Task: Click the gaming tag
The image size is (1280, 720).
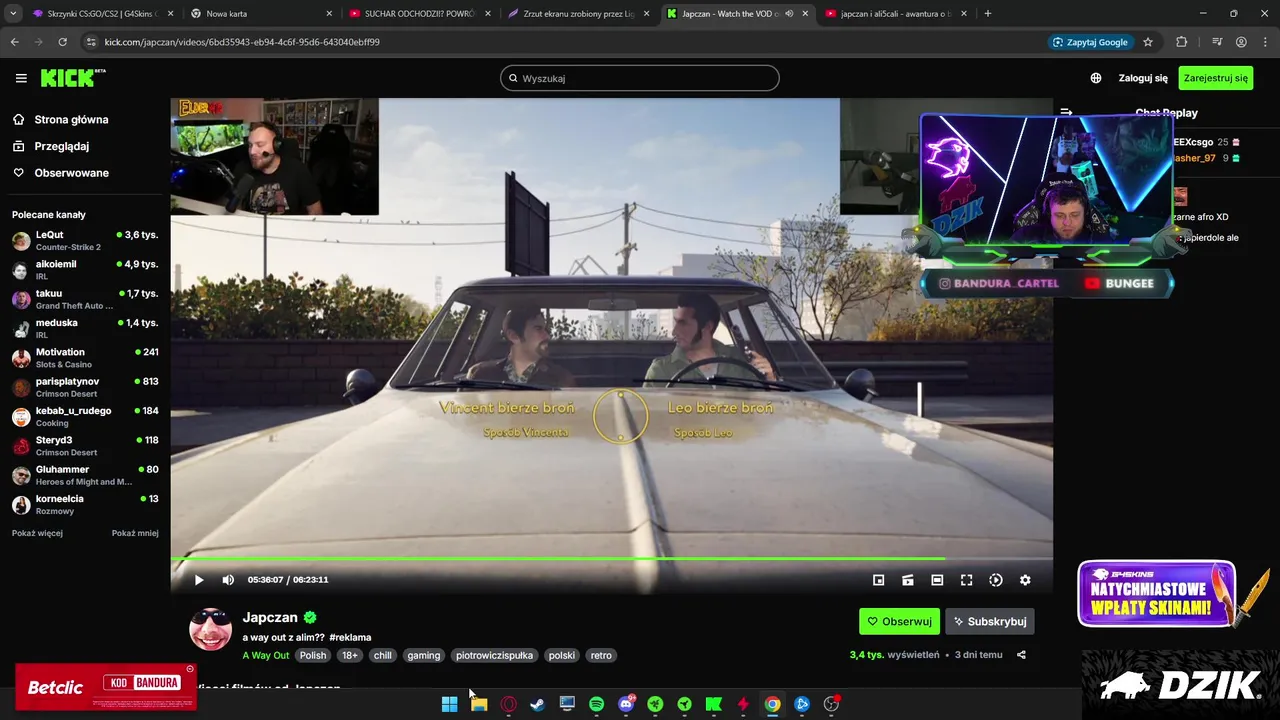Action: pos(423,655)
